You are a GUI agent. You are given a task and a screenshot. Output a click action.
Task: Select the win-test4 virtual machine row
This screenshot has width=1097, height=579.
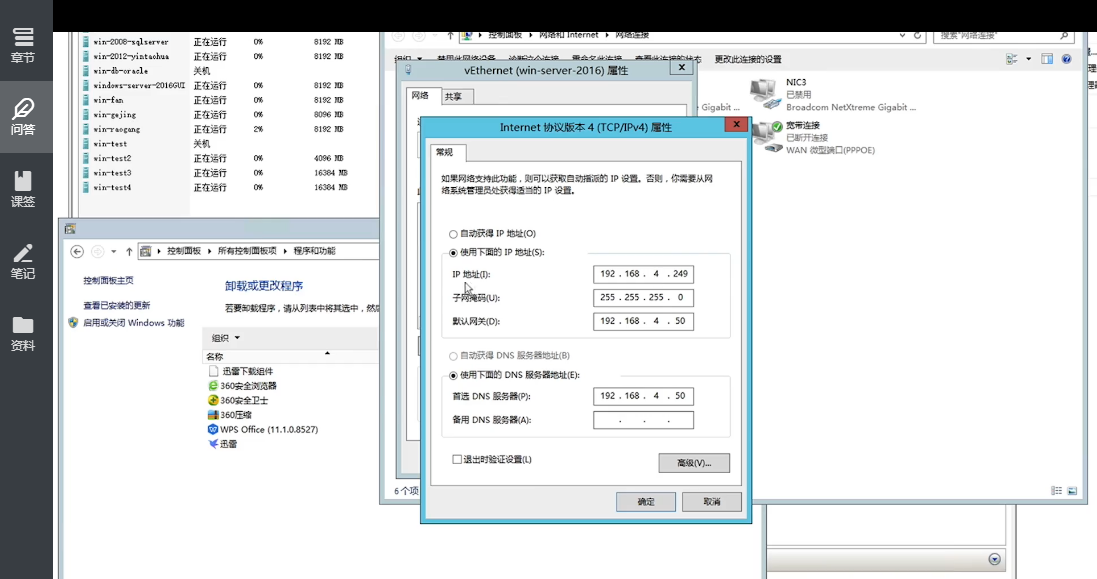click(x=217, y=187)
